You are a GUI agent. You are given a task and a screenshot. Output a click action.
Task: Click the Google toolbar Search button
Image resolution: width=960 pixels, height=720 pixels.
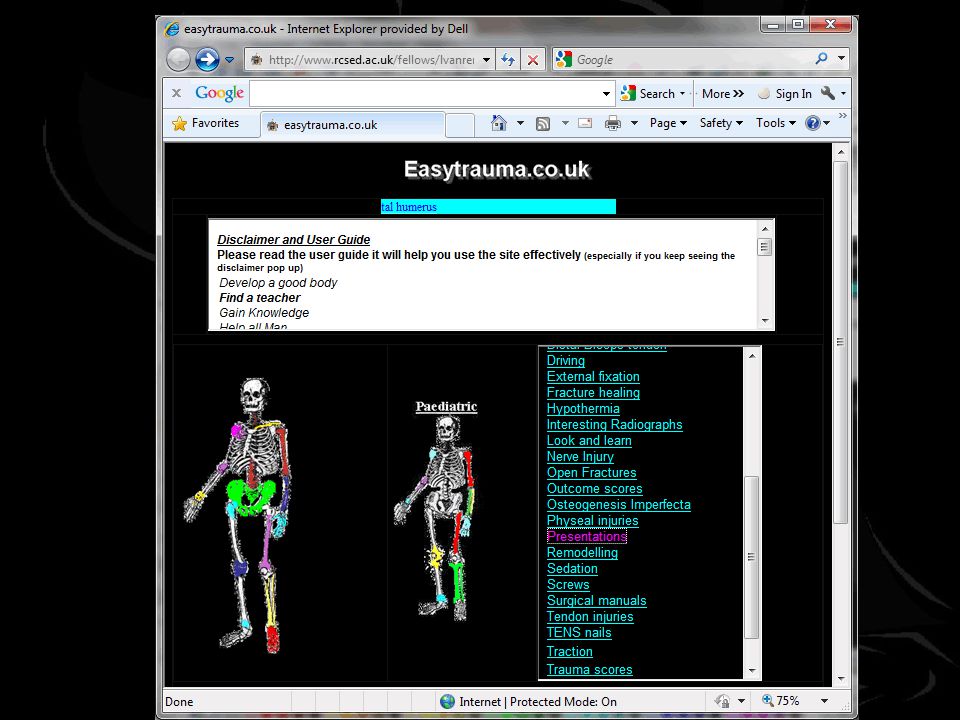(653, 94)
